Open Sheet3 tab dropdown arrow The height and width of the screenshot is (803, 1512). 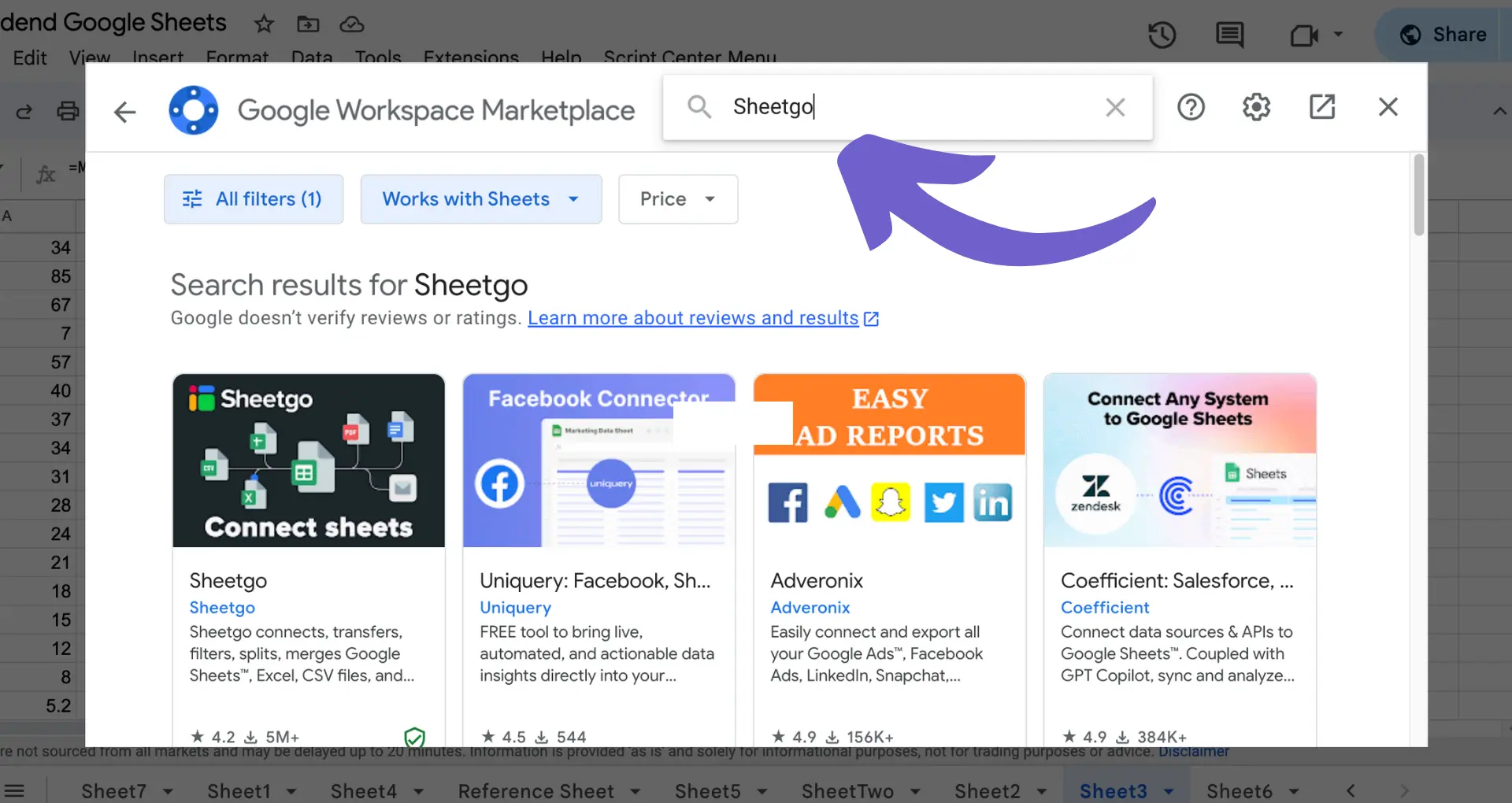click(x=1169, y=790)
